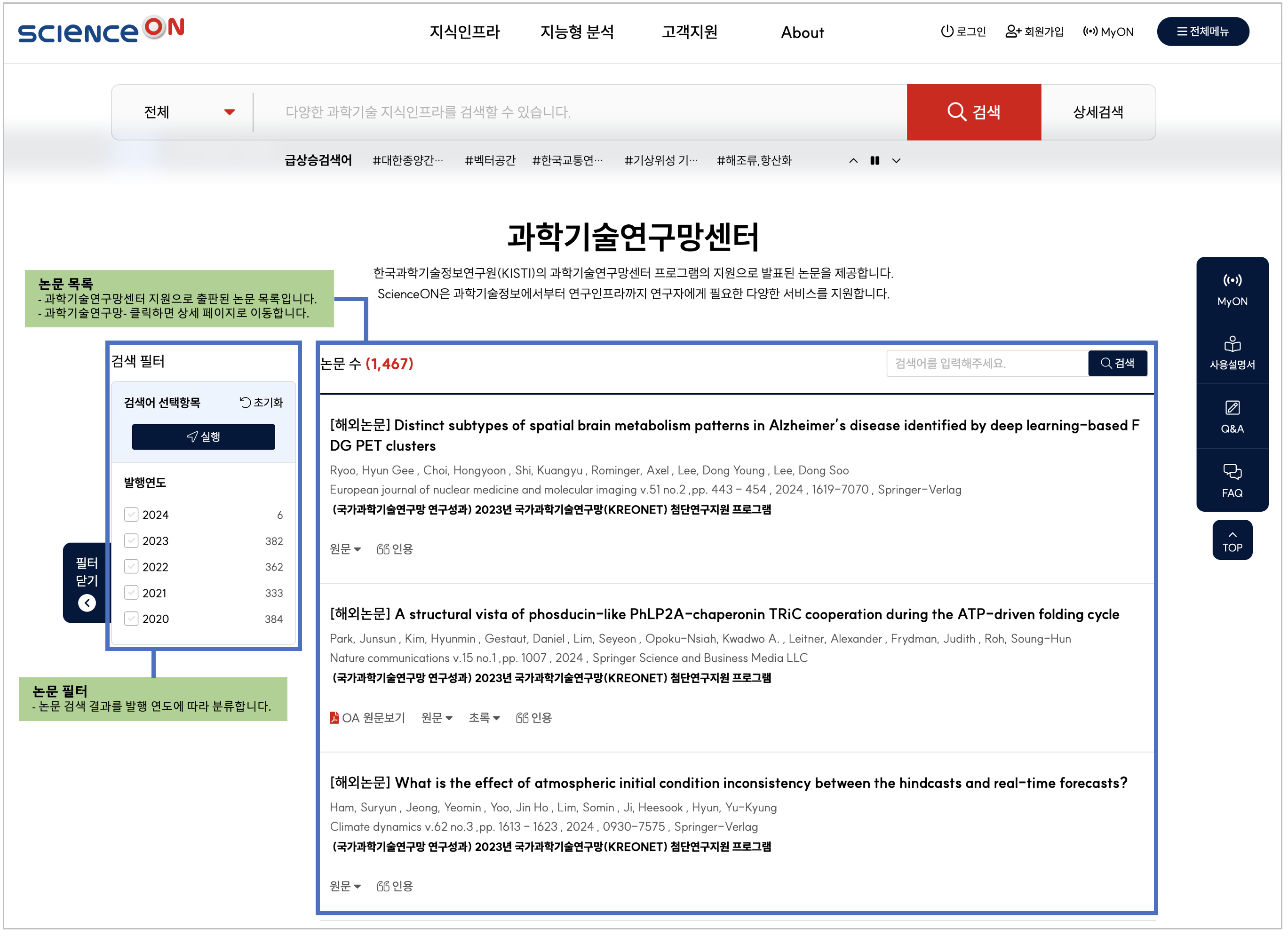
Task: Open Q&A in the right sidebar
Action: (x=1232, y=418)
